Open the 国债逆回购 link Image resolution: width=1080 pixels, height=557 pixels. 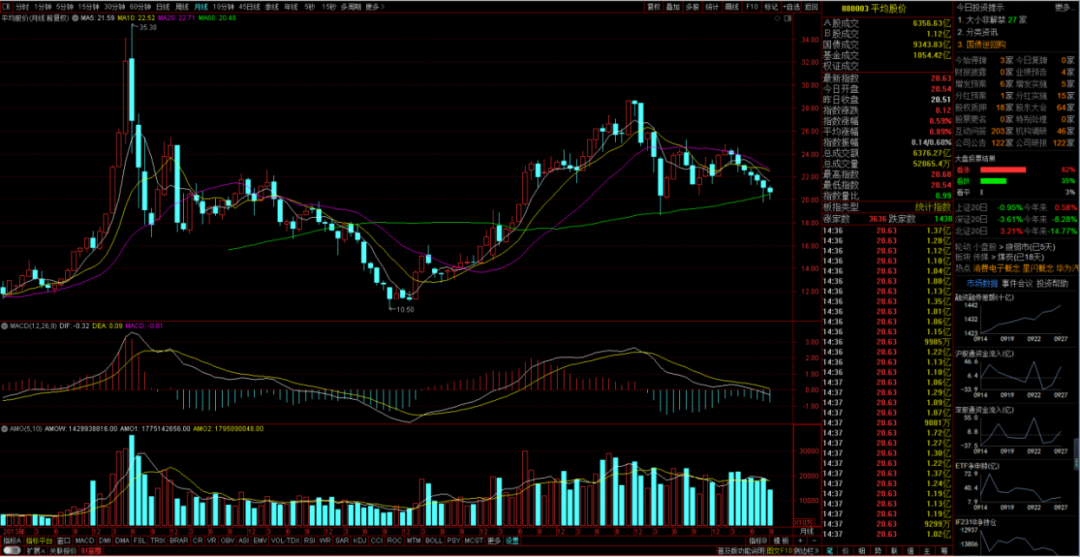981,43
